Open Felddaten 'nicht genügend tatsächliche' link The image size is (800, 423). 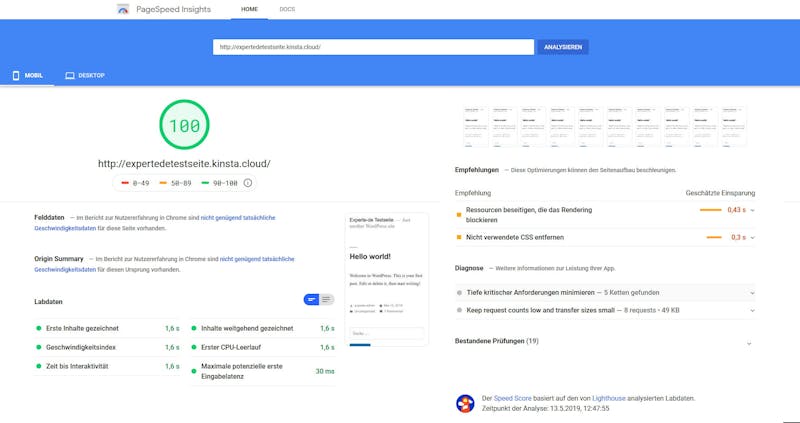pyautogui.click(x=238, y=218)
